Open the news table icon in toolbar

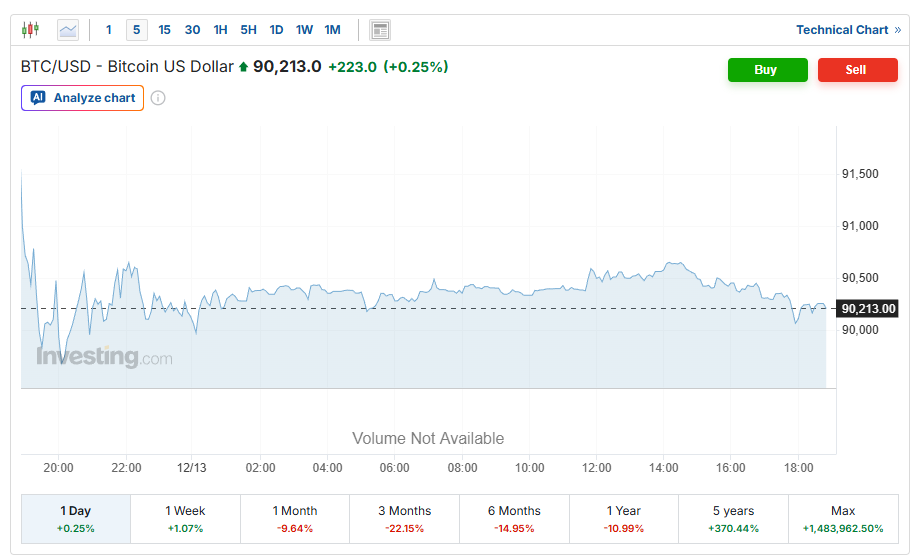click(380, 30)
